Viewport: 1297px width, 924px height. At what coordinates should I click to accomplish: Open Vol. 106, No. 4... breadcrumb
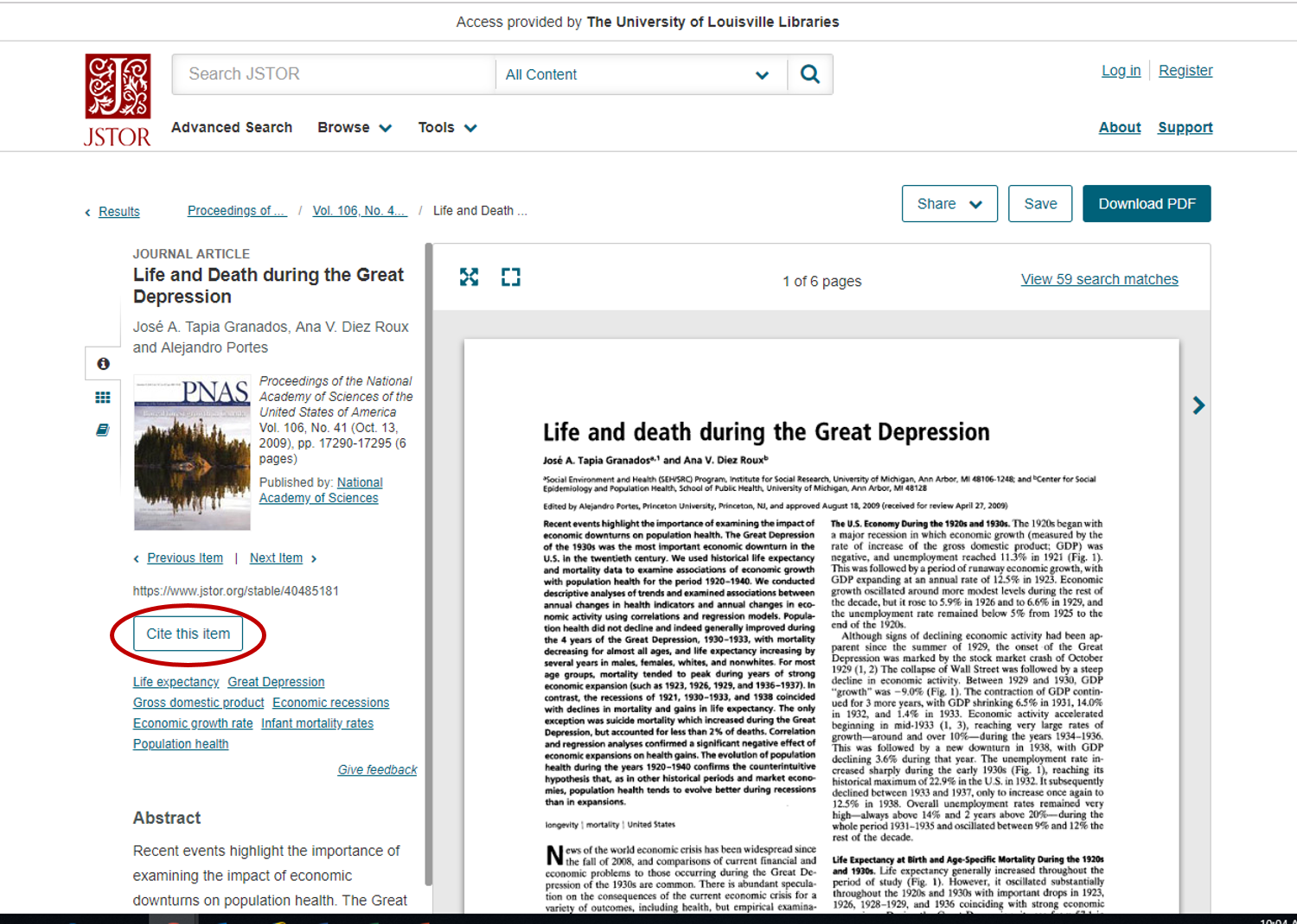[360, 211]
